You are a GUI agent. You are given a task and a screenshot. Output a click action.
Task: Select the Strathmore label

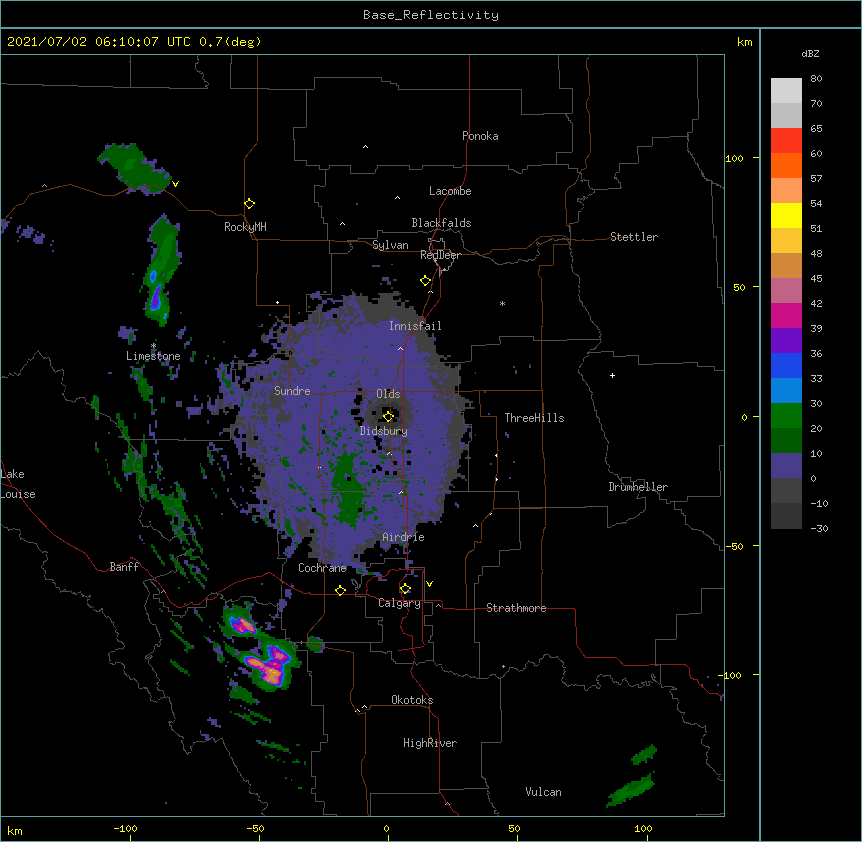tap(516, 608)
